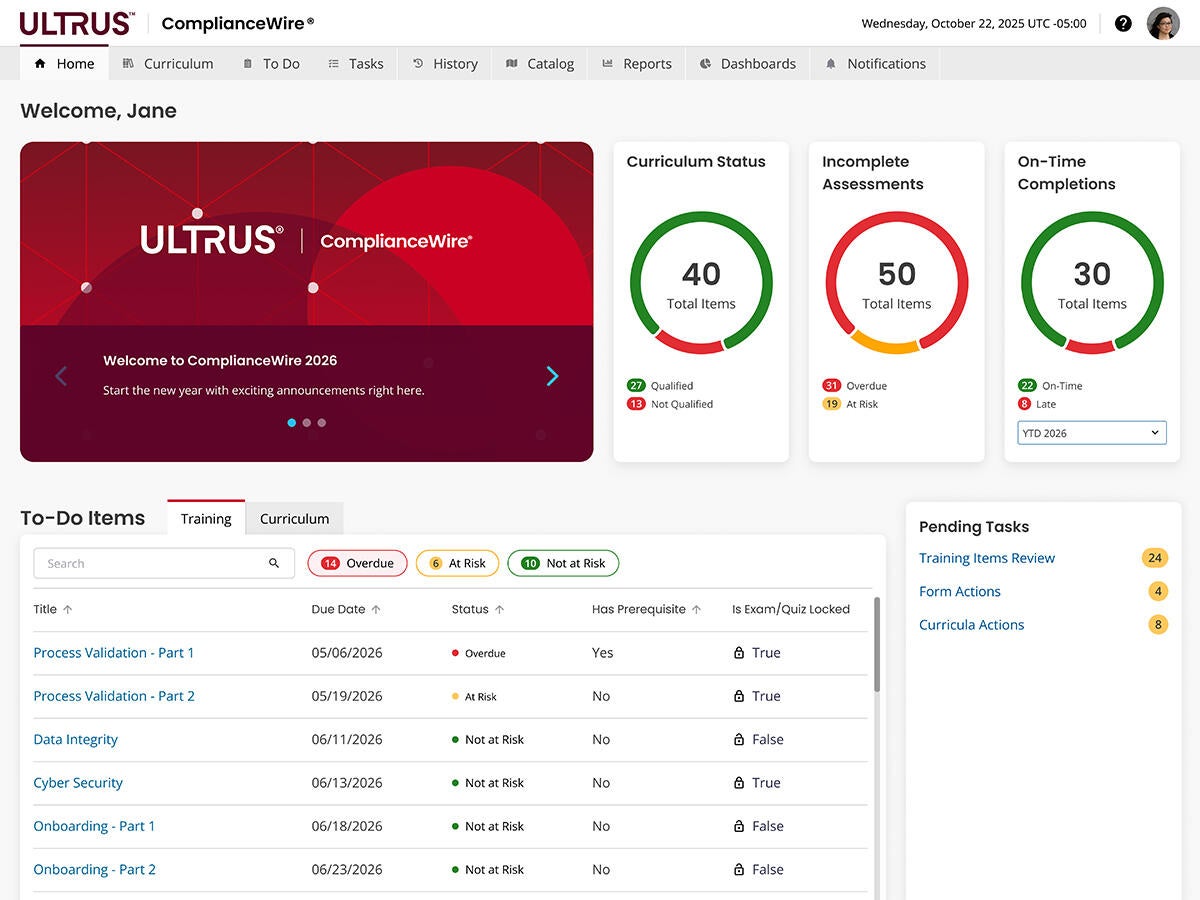Image resolution: width=1200 pixels, height=900 pixels.
Task: Open Onboarding - Part 1 training link
Action: click(95, 826)
